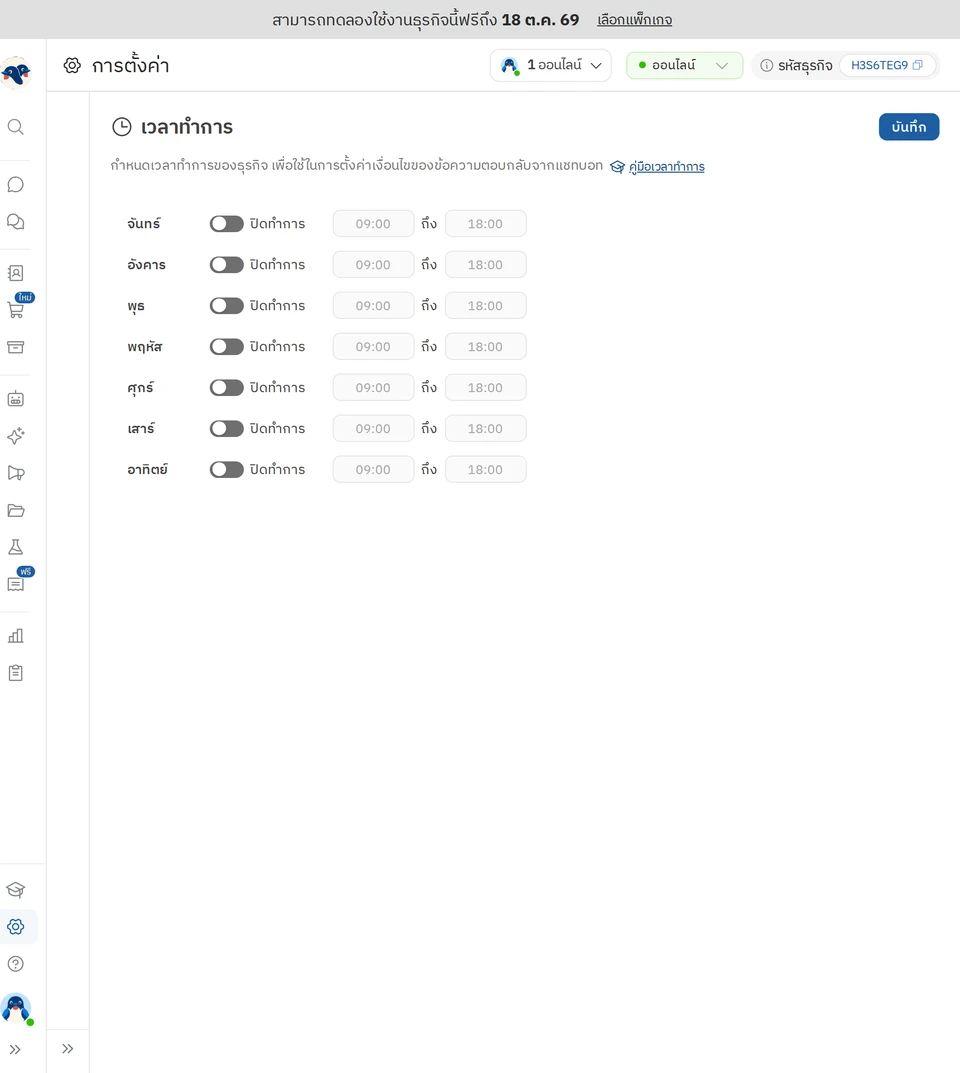Open the single chat bubble sidebar icon
The image size is (960, 1073).
[x=16, y=185]
